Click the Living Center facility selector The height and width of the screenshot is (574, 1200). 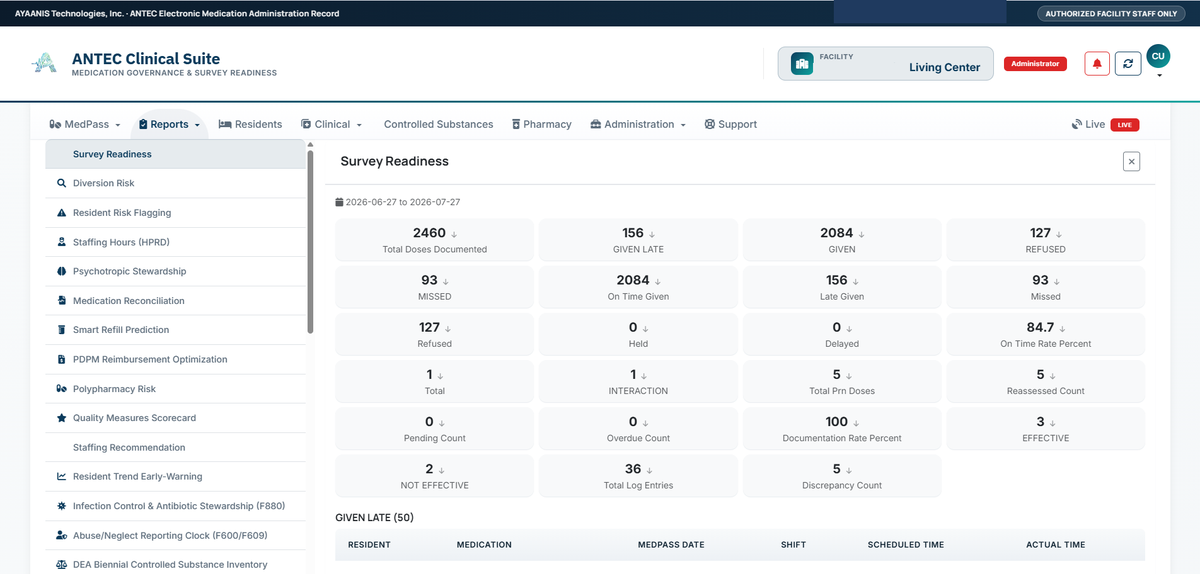pos(886,64)
